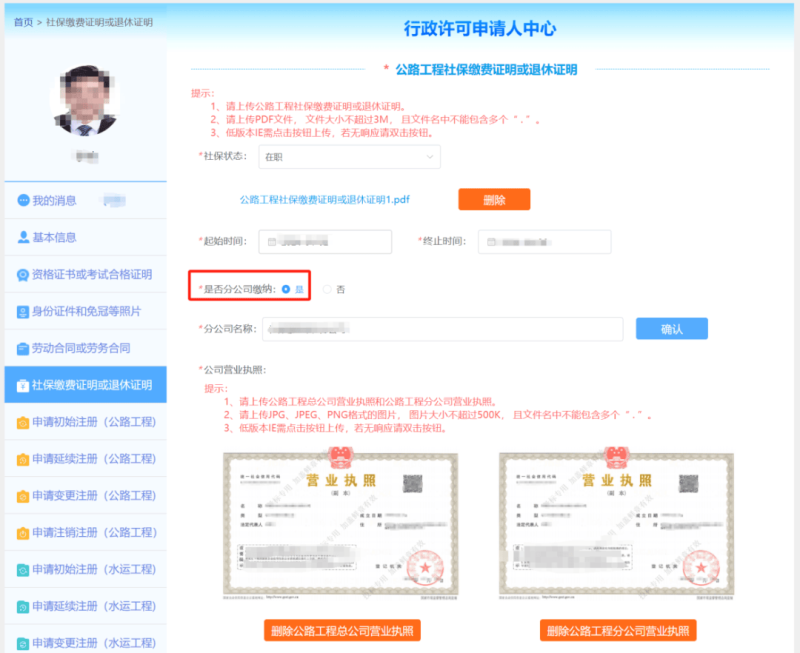Image resolution: width=800 pixels, height=653 pixels.
Task: Click the 申请延续注册（水运工程）folder icon
Action: pyautogui.click(x=22, y=607)
